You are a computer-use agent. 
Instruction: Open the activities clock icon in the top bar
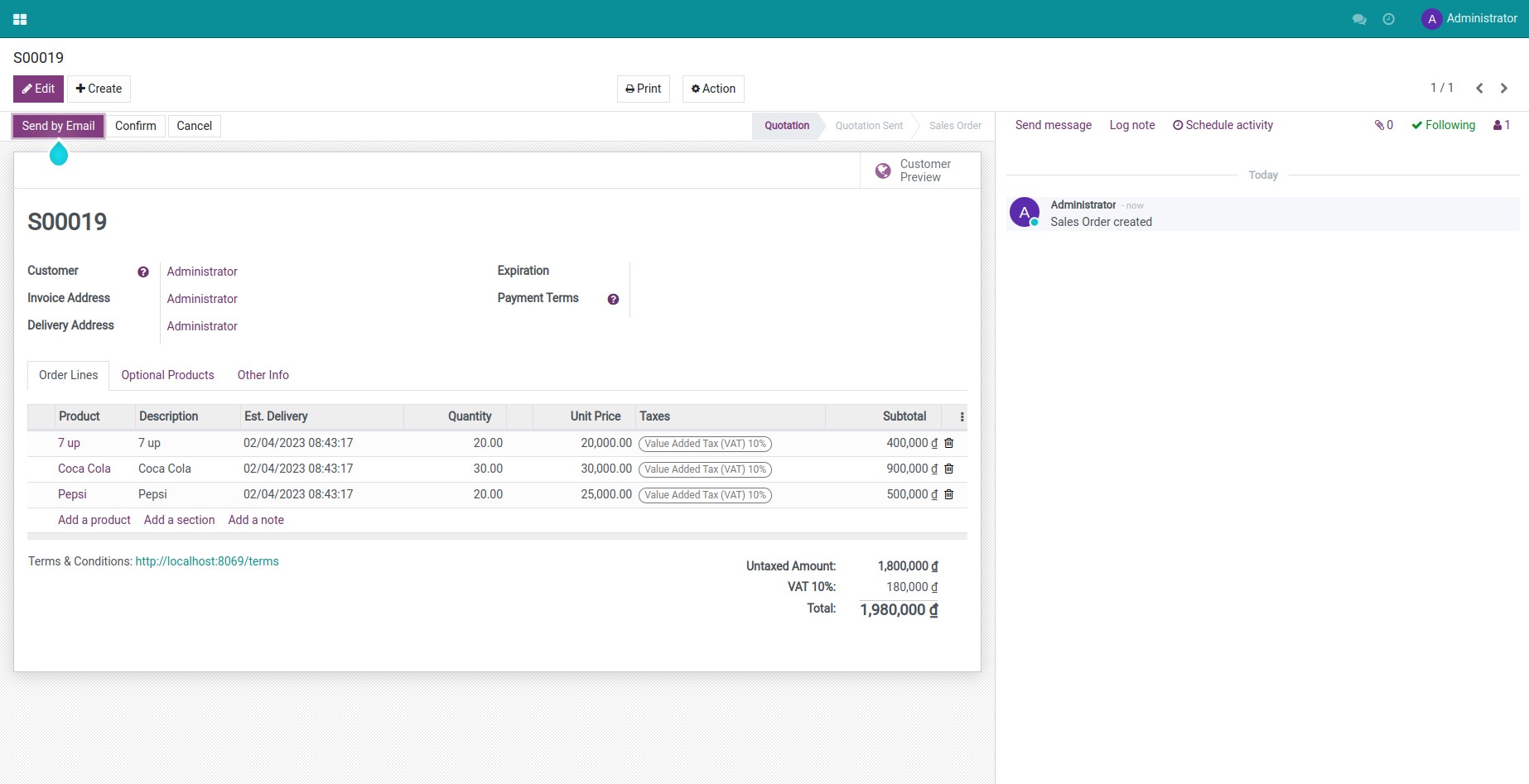click(x=1390, y=18)
